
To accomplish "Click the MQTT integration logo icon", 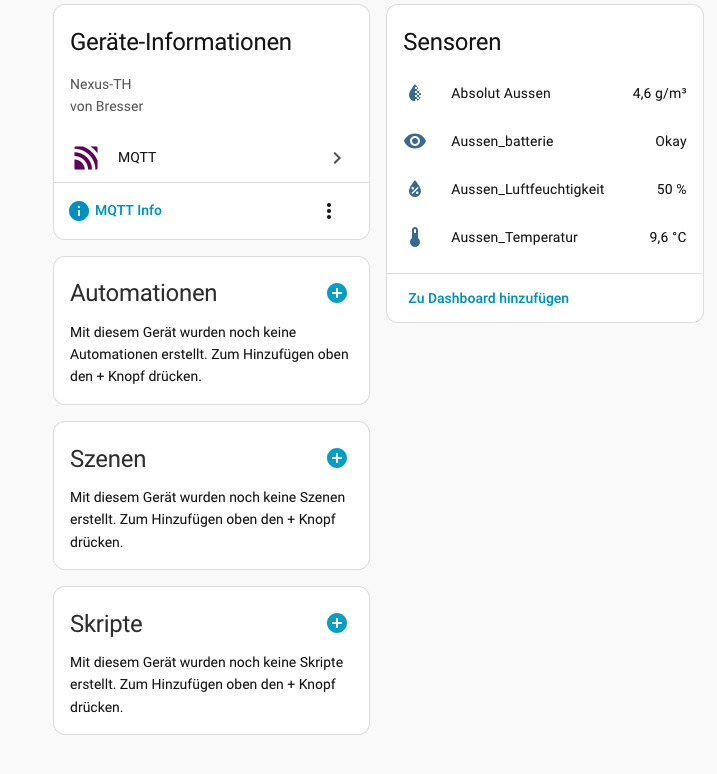I will coord(86,158).
